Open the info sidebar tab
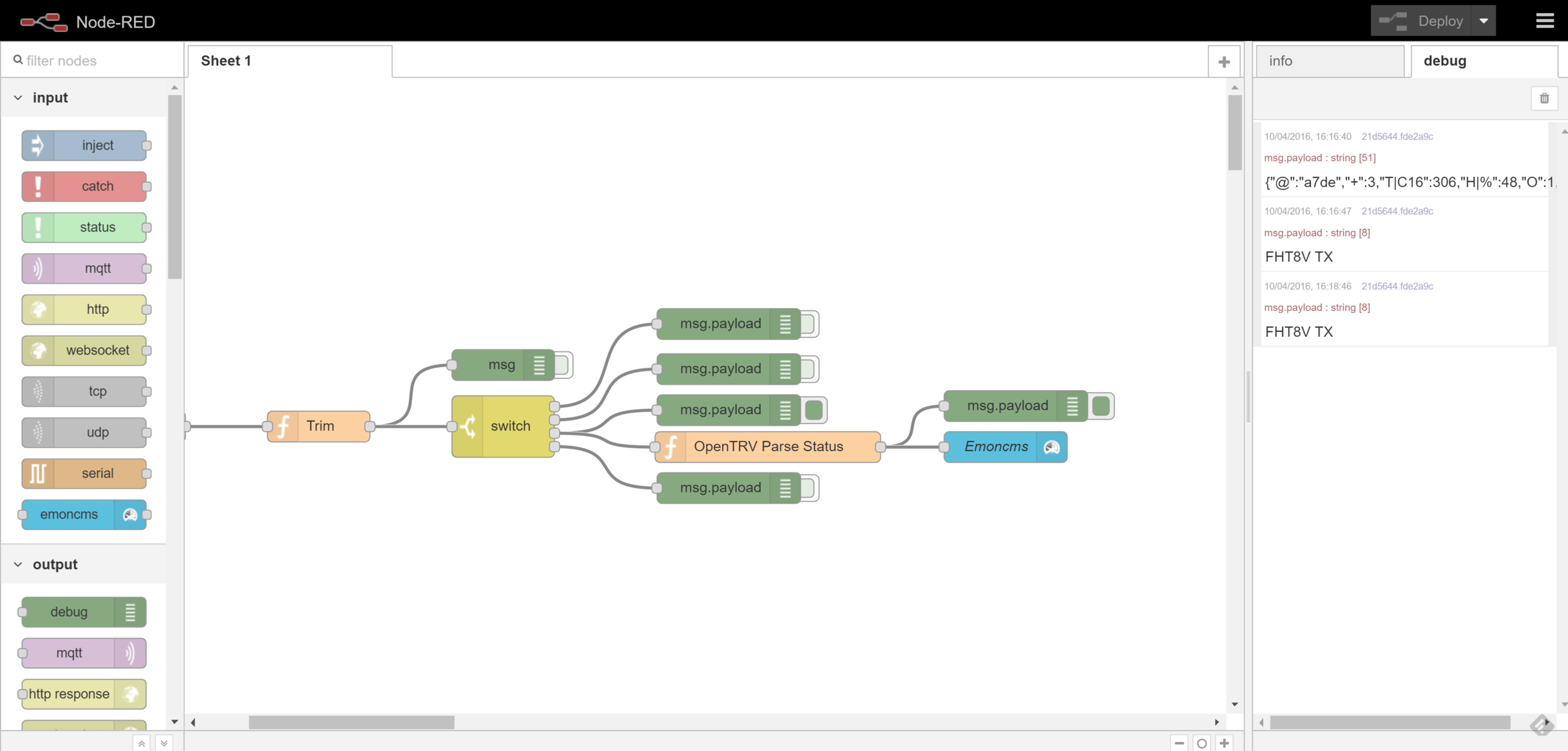1568x751 pixels. (x=1330, y=61)
